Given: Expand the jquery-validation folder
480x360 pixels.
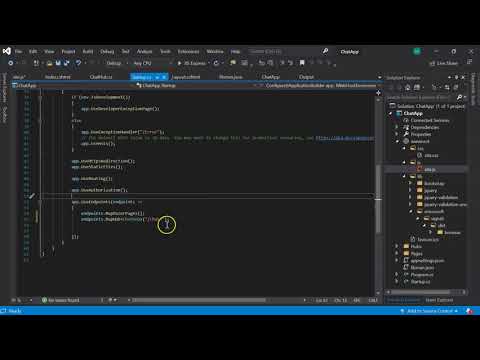Looking at the screenshot, I should 411,197.
